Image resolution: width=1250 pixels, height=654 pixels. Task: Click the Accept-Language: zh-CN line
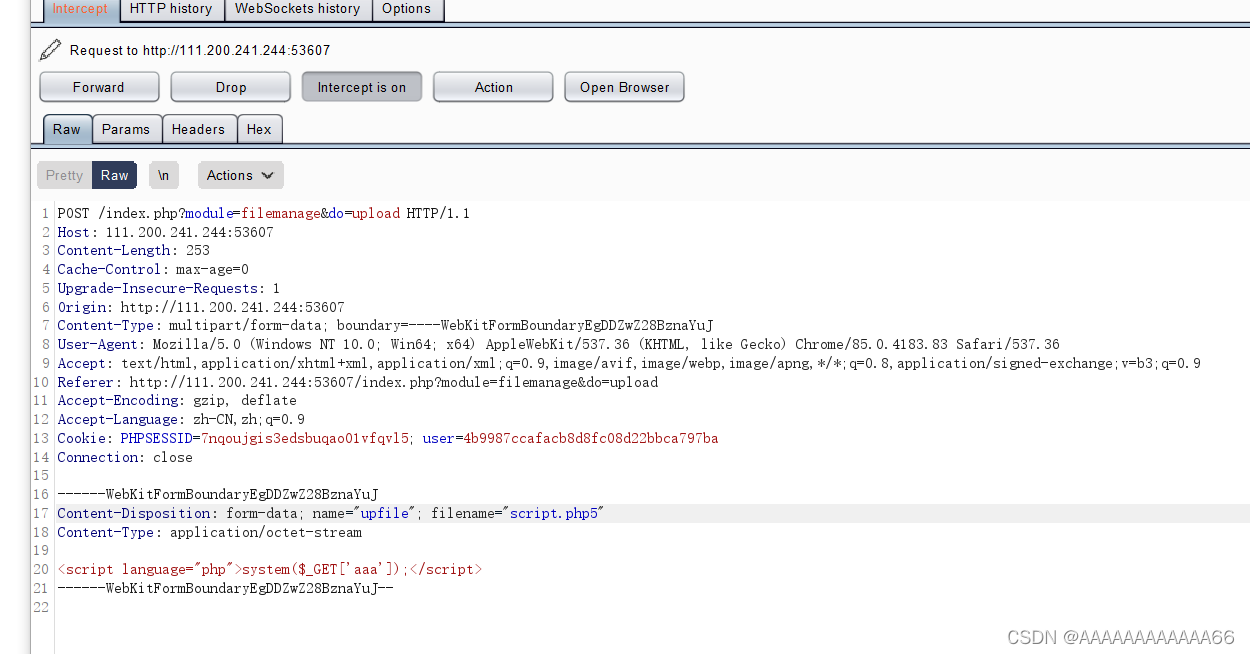pos(181,419)
